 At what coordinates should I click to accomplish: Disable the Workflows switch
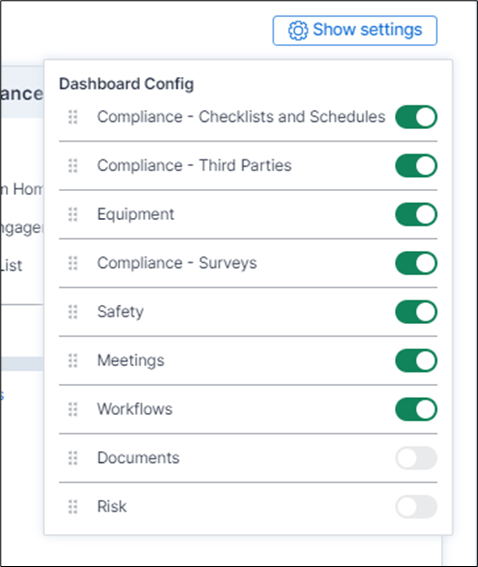click(416, 409)
